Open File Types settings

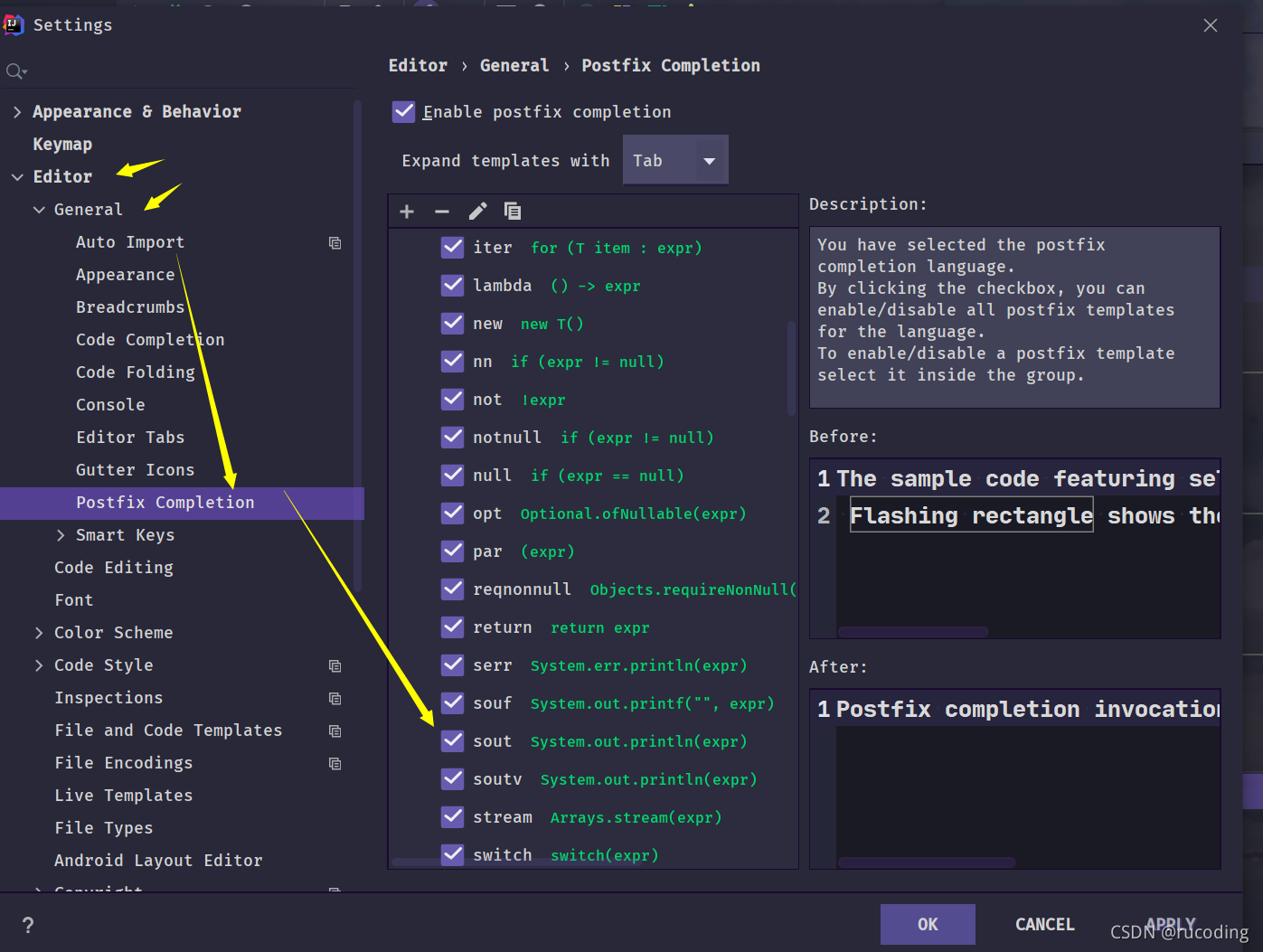tap(104, 828)
